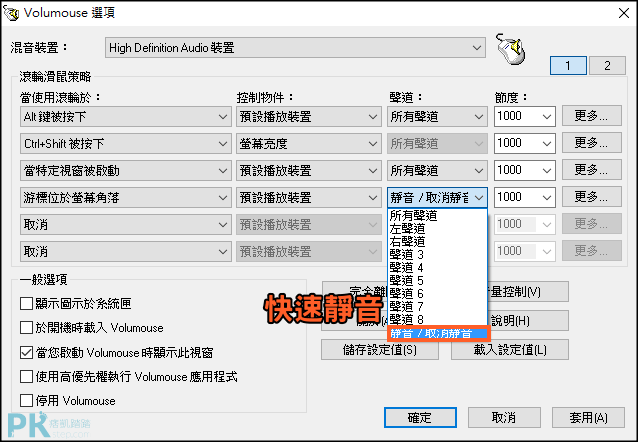Select 右聲道 from the open list
The image size is (638, 442).
coord(437,241)
